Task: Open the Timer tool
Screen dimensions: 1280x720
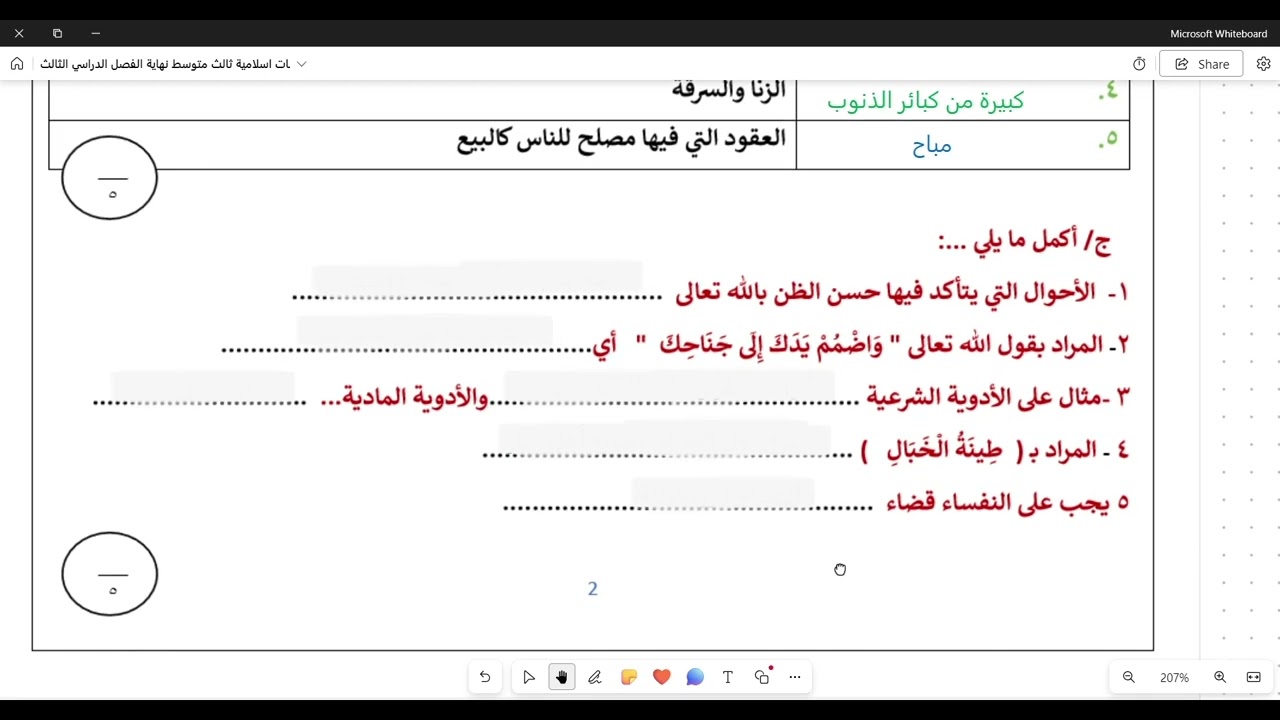Action: pos(1139,64)
